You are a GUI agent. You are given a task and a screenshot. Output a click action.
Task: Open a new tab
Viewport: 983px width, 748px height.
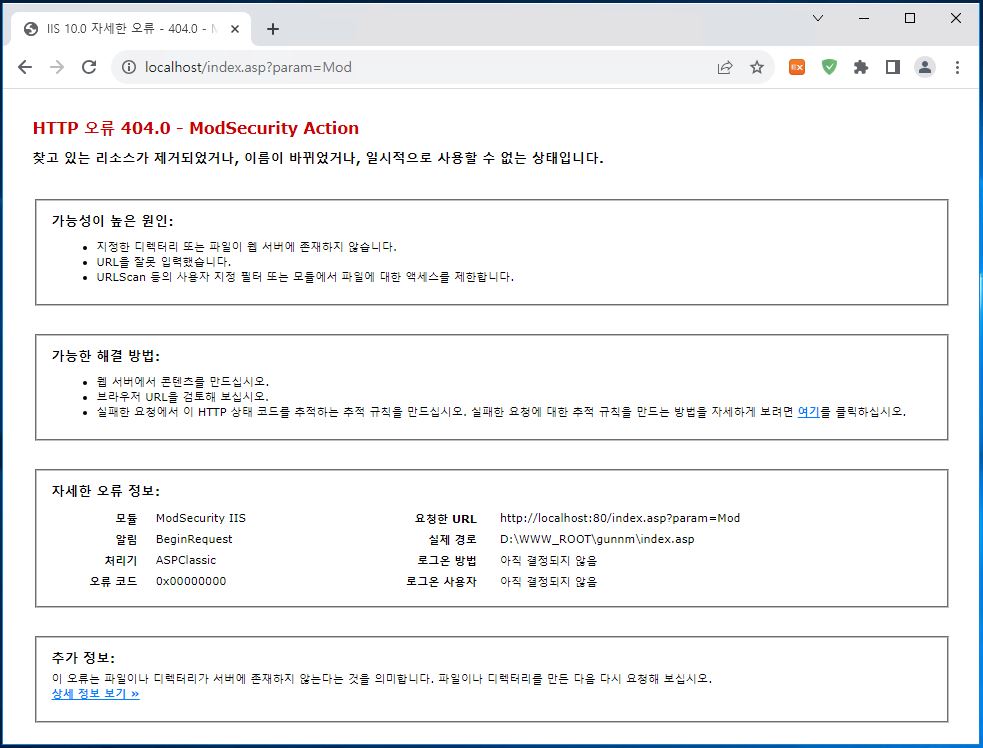pos(273,29)
